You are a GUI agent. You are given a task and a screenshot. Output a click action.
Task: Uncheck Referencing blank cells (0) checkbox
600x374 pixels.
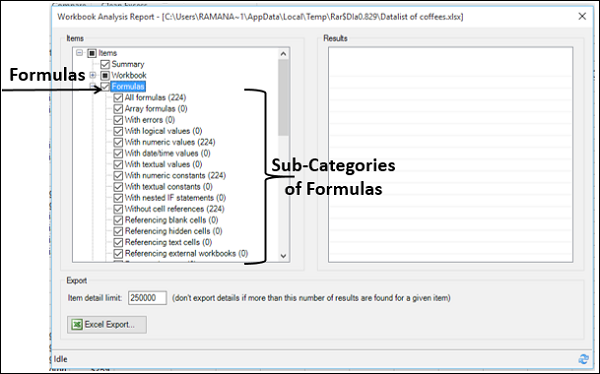(x=118, y=220)
